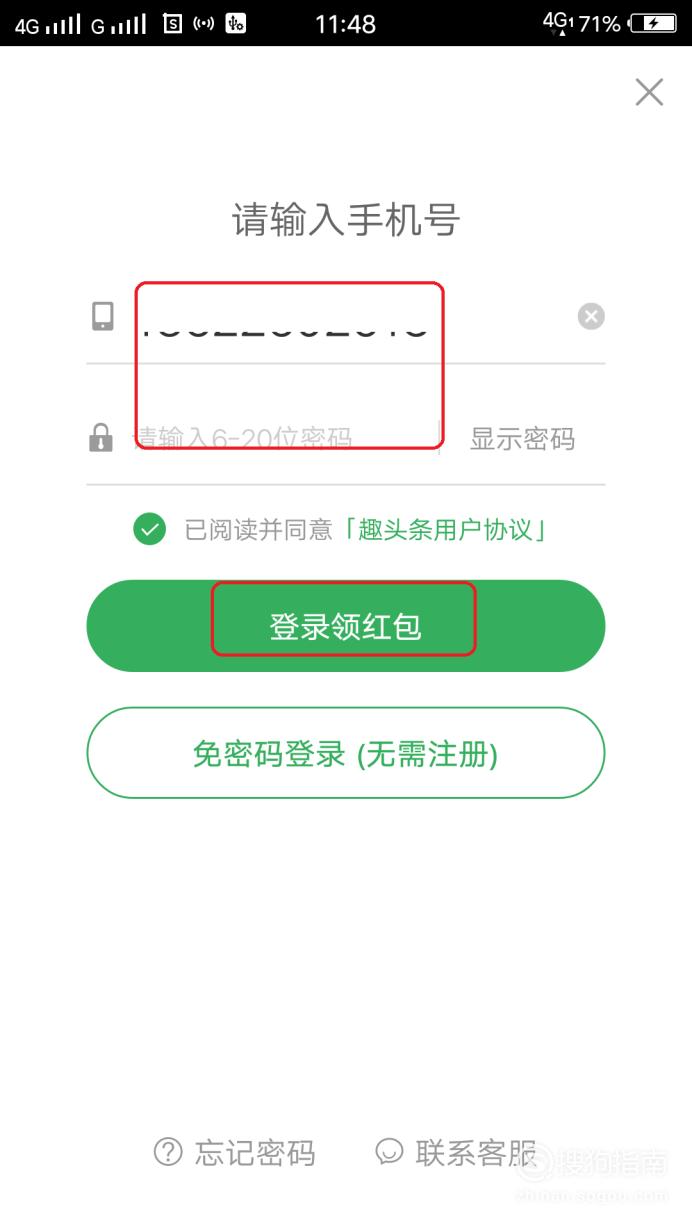The height and width of the screenshot is (1230, 692).
Task: Tap the green 登录领红包 button
Action: click(346, 626)
